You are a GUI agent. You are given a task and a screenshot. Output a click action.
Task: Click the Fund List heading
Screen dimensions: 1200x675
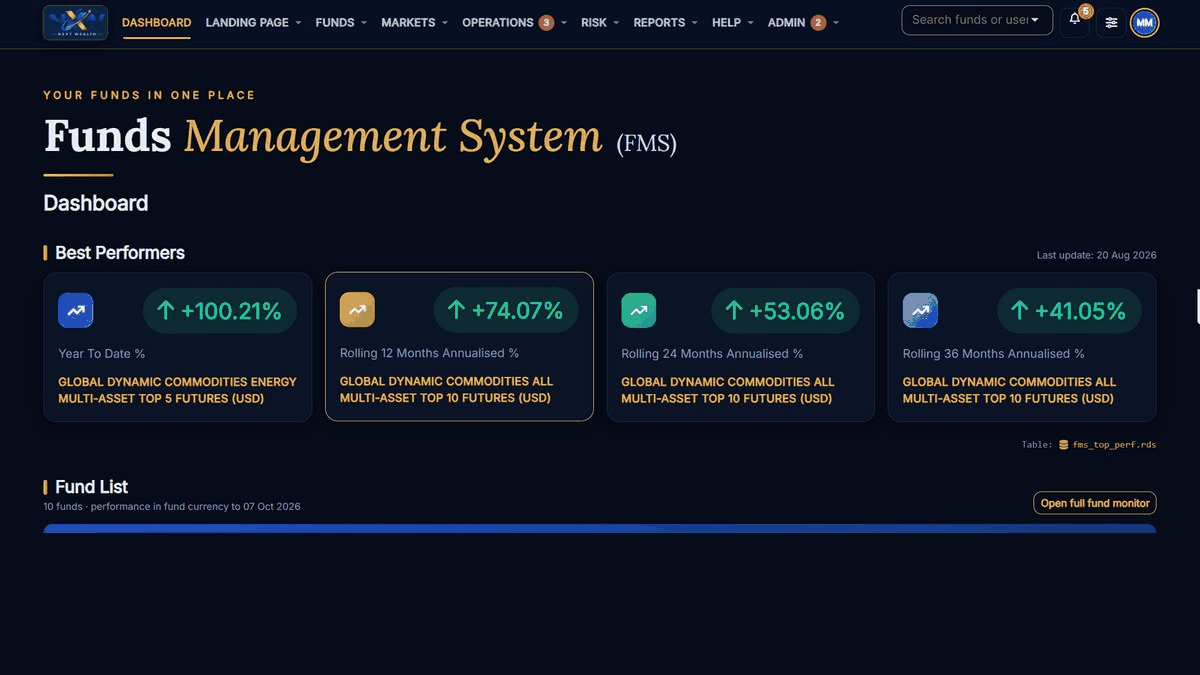pos(91,487)
